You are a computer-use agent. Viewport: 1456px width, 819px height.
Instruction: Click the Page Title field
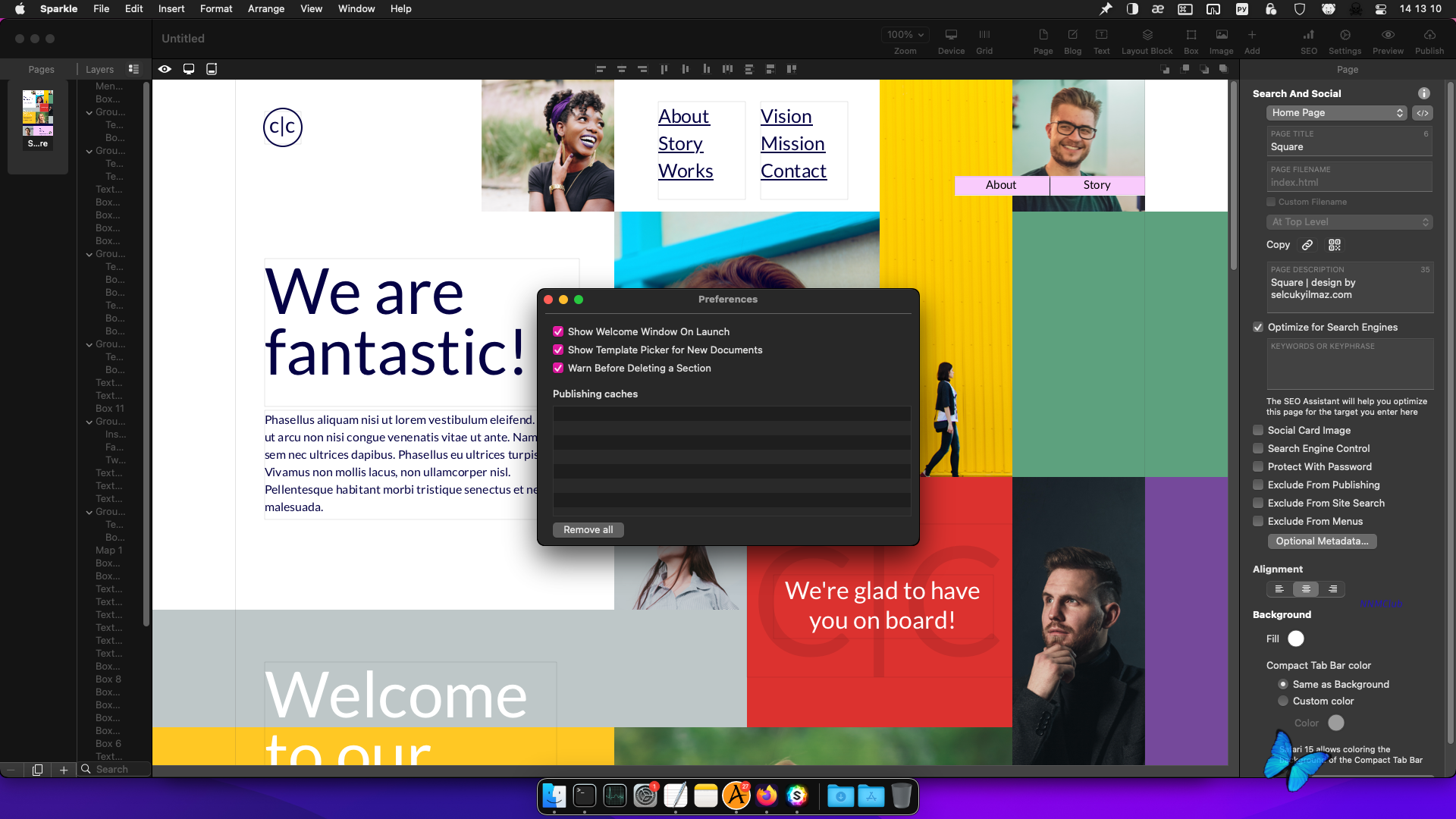[1350, 141]
